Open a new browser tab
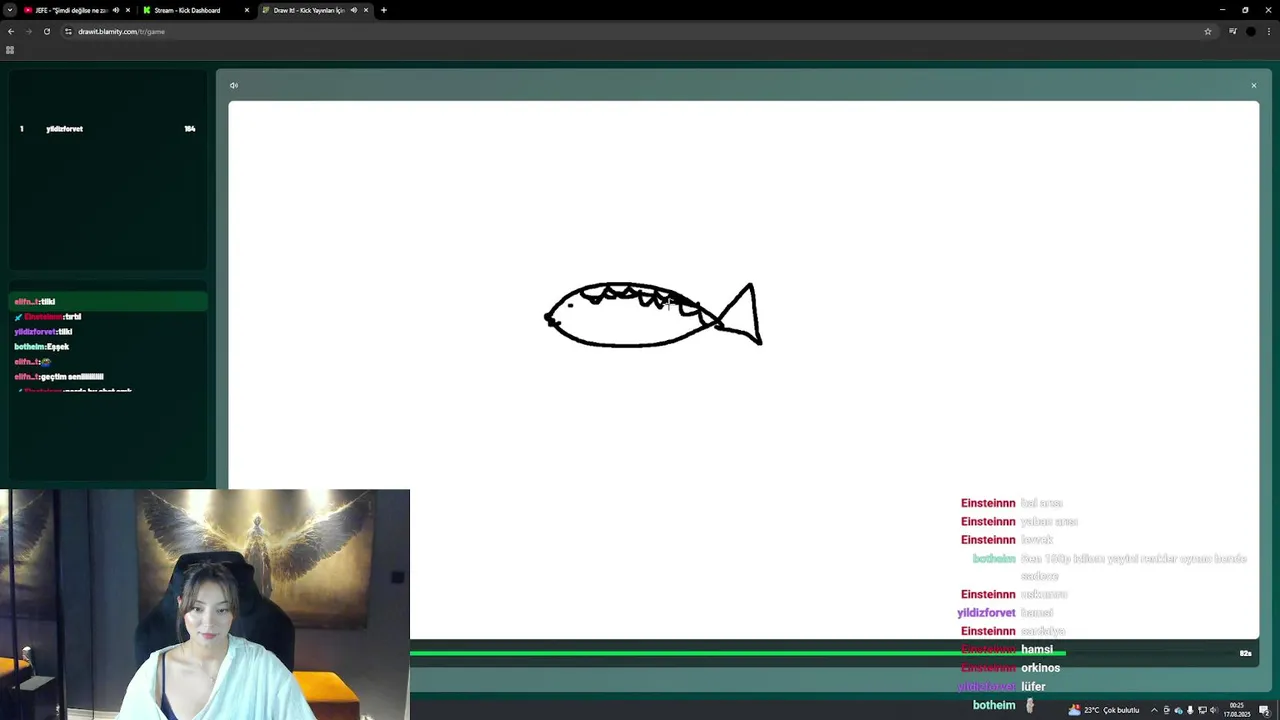The width and height of the screenshot is (1280, 720). coord(384,10)
